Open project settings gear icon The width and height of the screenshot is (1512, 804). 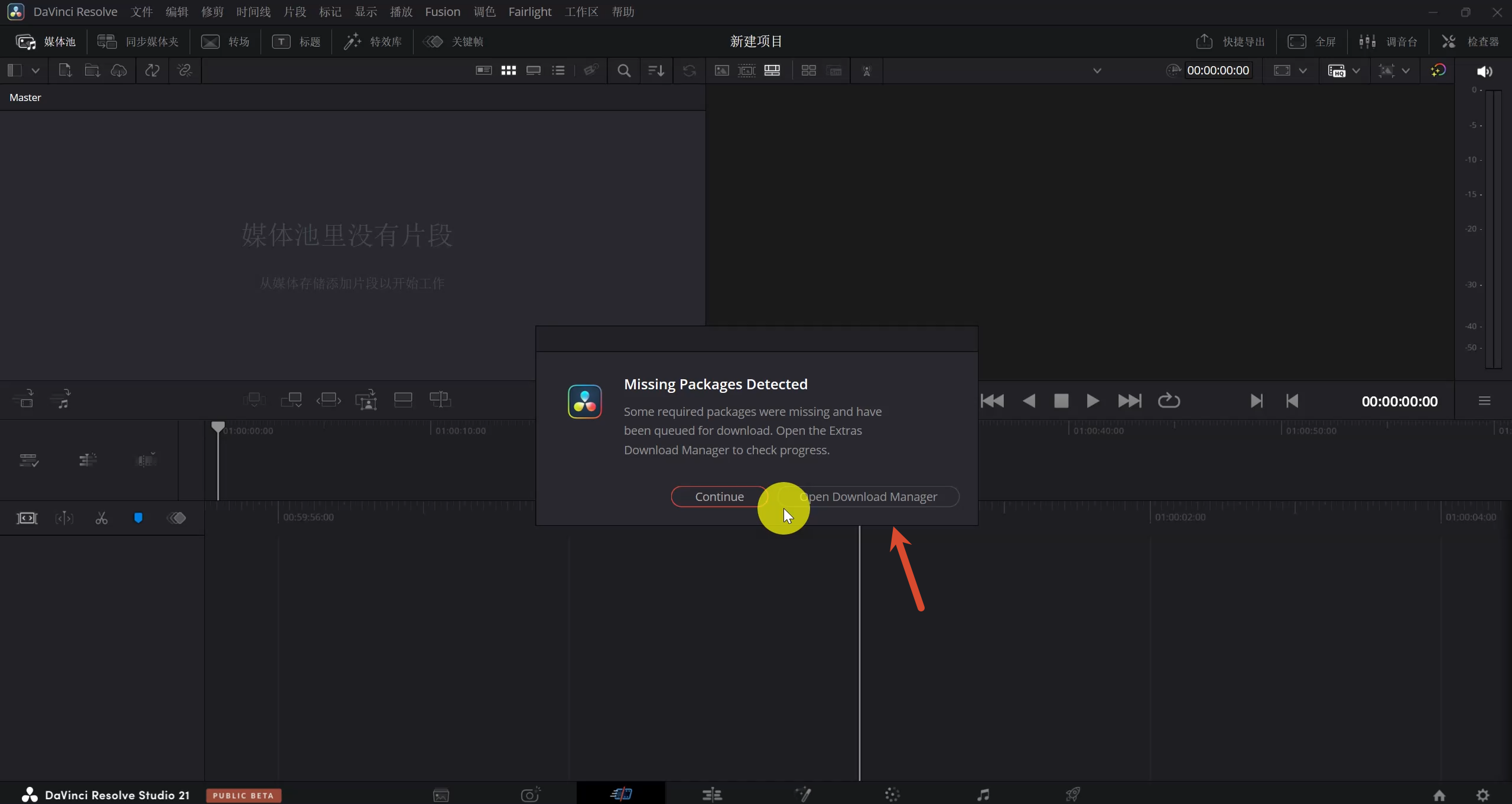(1483, 795)
